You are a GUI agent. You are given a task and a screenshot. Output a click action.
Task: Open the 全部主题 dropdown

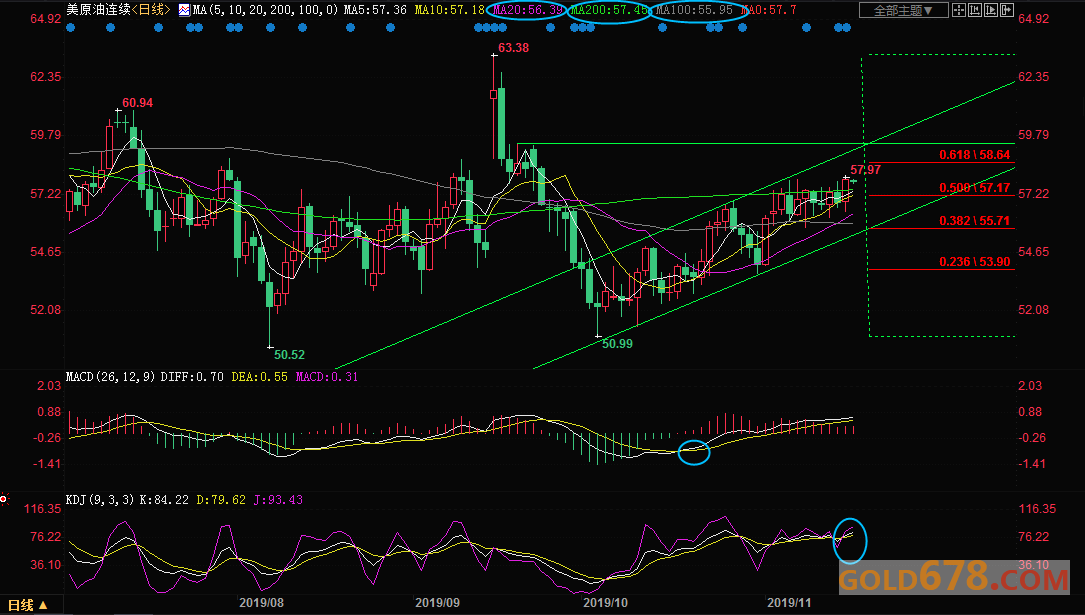coord(903,10)
